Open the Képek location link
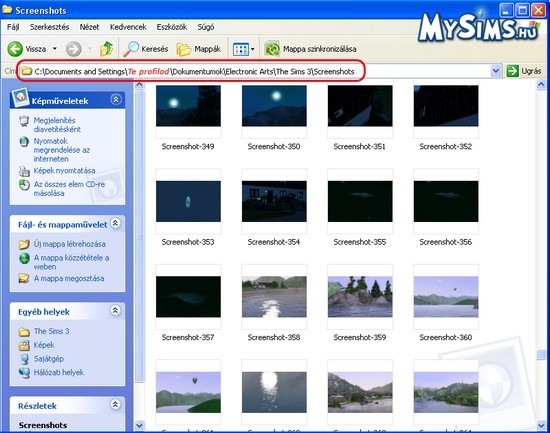This screenshot has width=550, height=433. coord(44,345)
